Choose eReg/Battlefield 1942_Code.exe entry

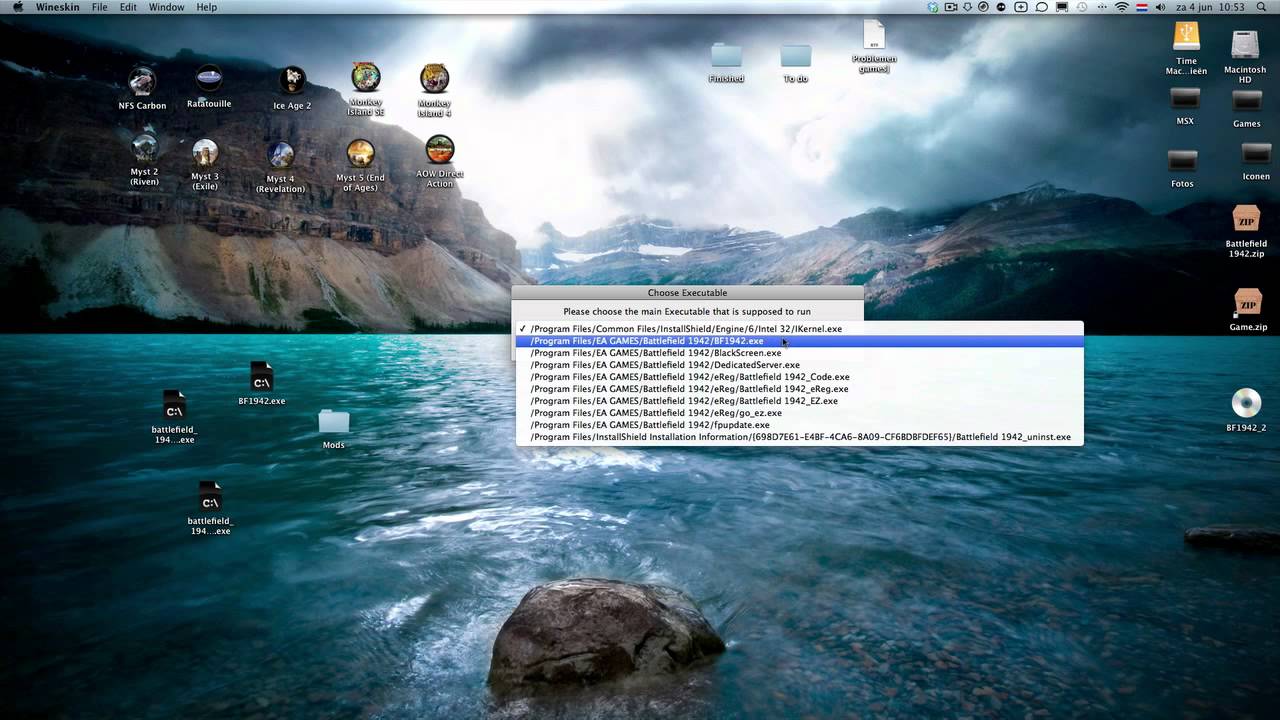pos(799,377)
